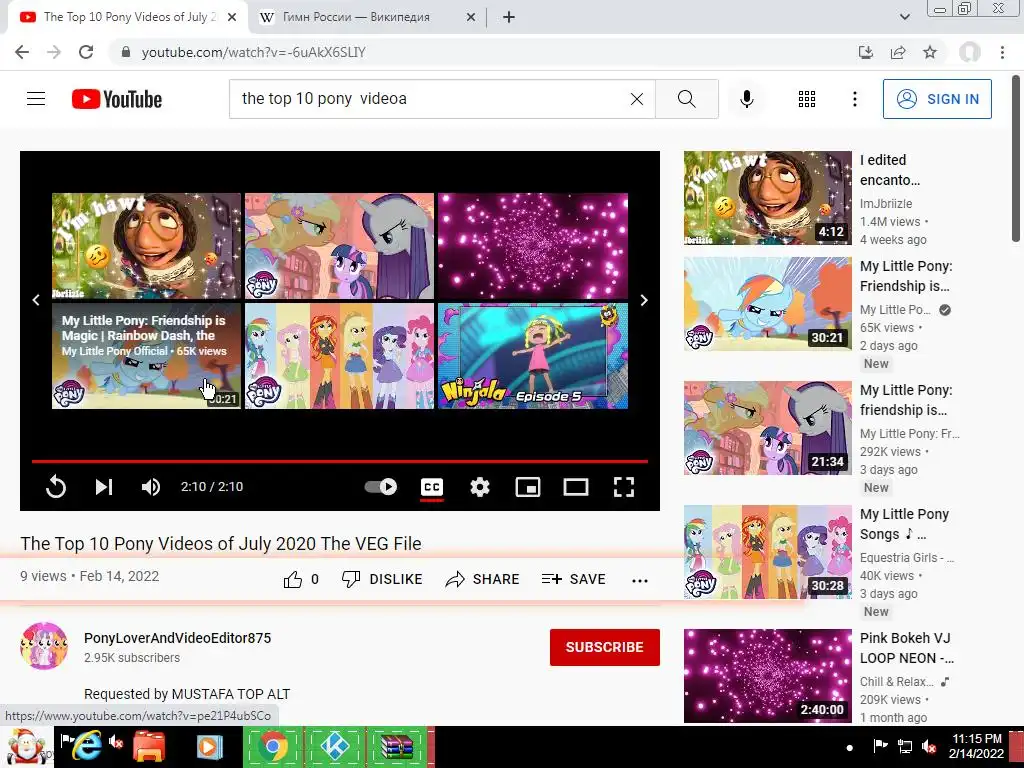Bookmark this page star icon
Viewport: 1024px width, 768px height.
[x=930, y=52]
